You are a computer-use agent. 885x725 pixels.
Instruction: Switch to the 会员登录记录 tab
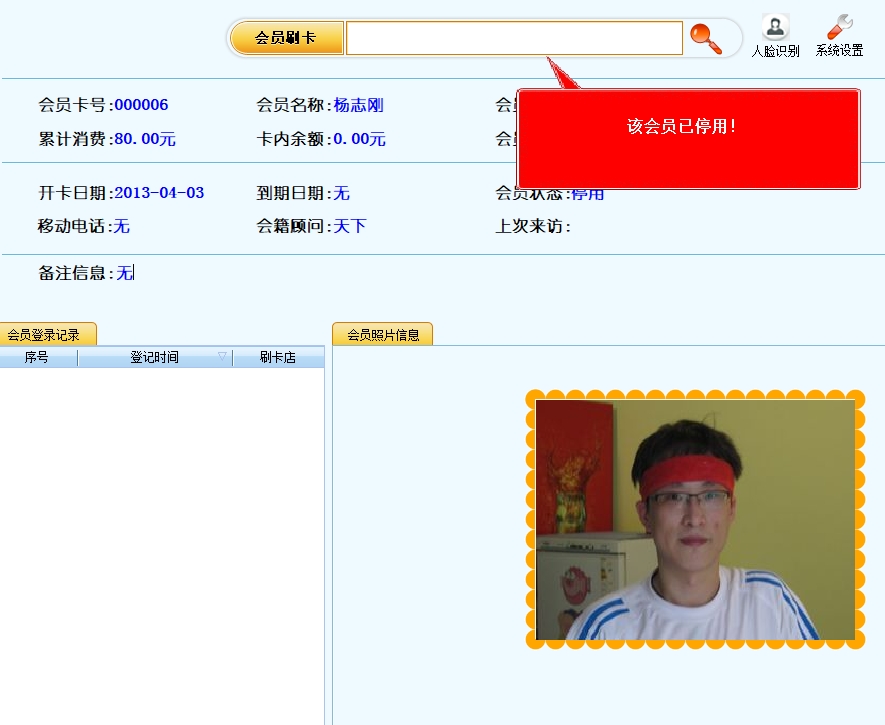pos(46,335)
